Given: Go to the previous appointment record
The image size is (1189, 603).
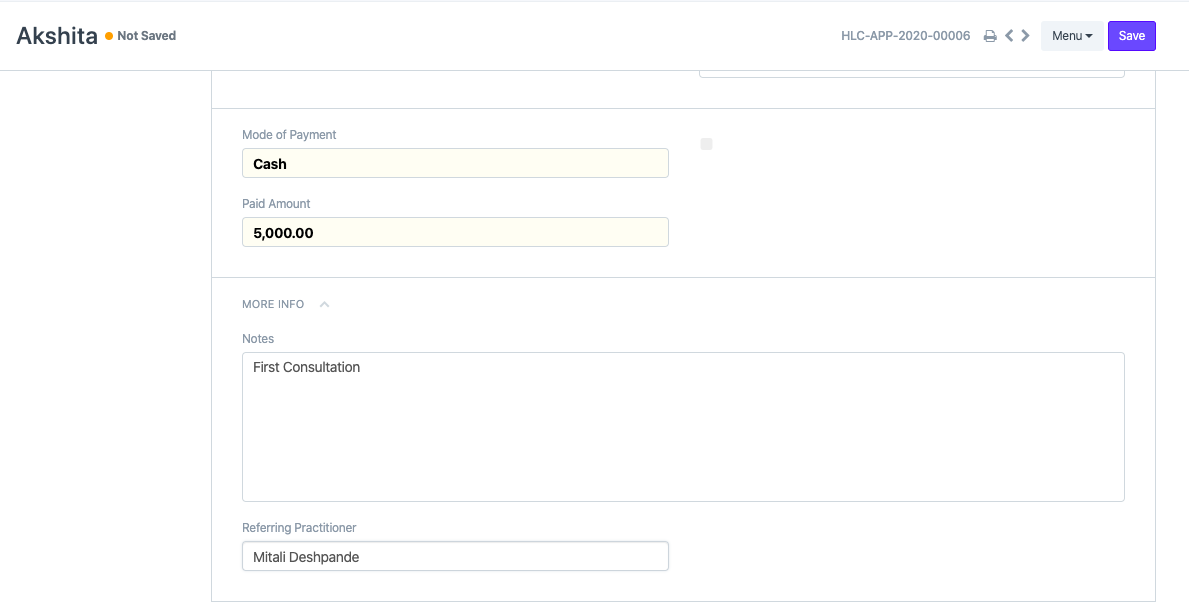Looking at the screenshot, I should [x=1009, y=36].
